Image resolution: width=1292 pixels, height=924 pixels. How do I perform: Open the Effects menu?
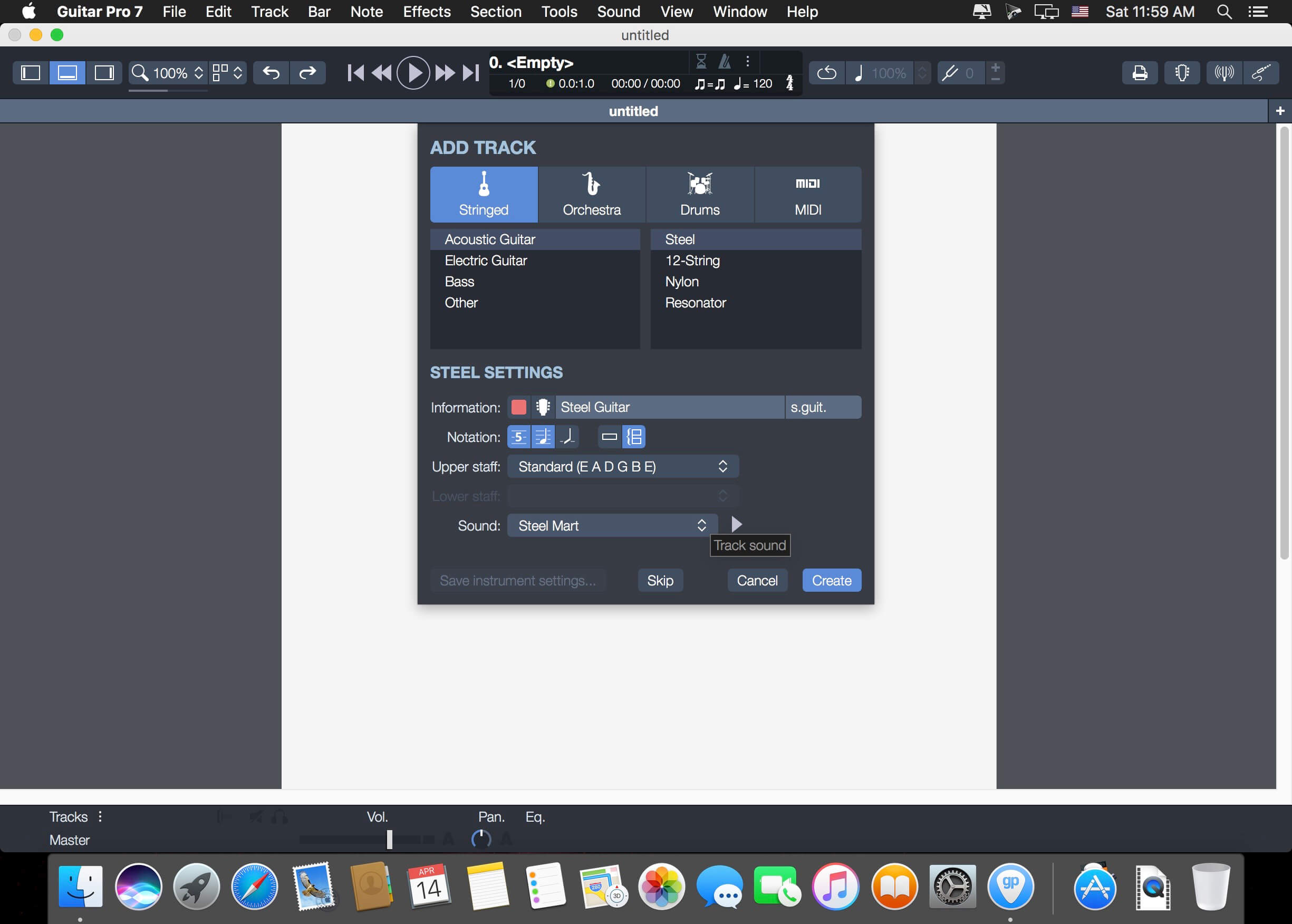pyautogui.click(x=426, y=12)
